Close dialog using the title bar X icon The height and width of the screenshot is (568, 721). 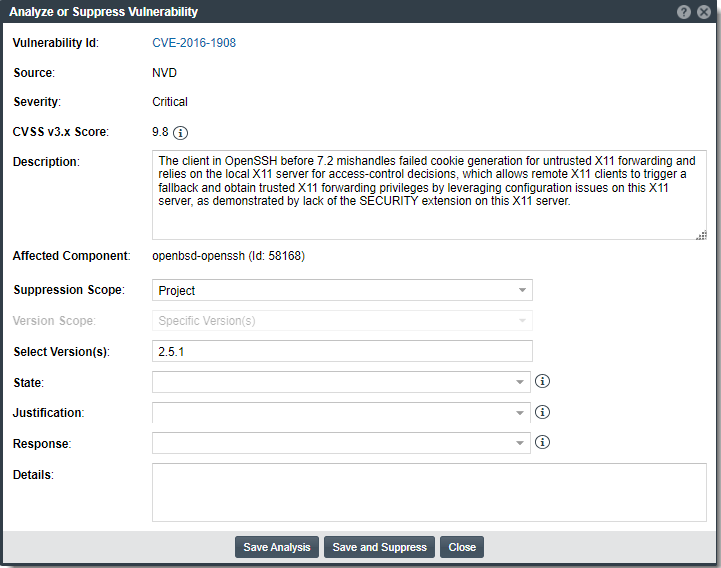point(704,12)
